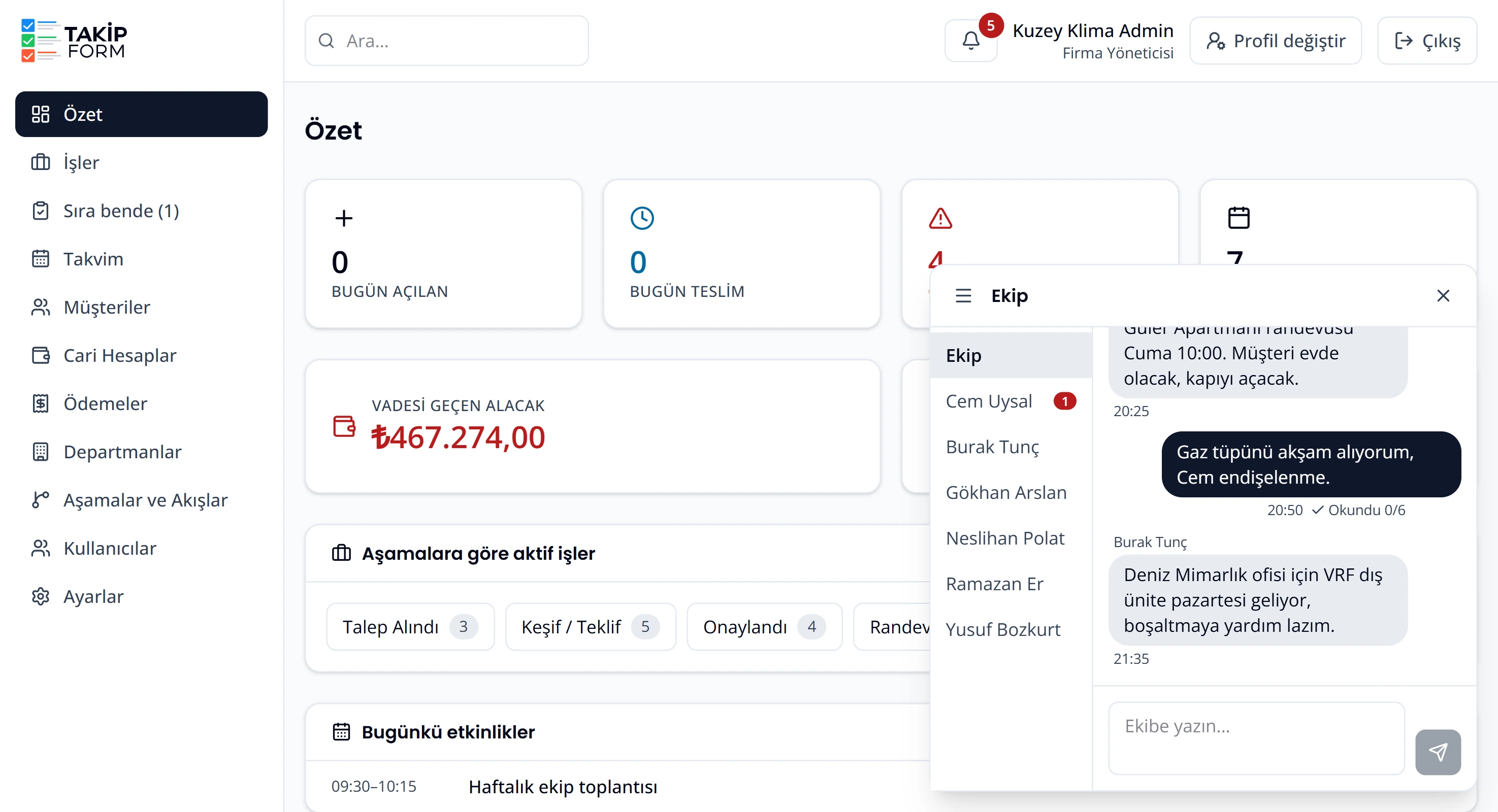Open chat with Yusuf Bozkurt
Image resolution: width=1498 pixels, height=812 pixels.
coord(1011,629)
